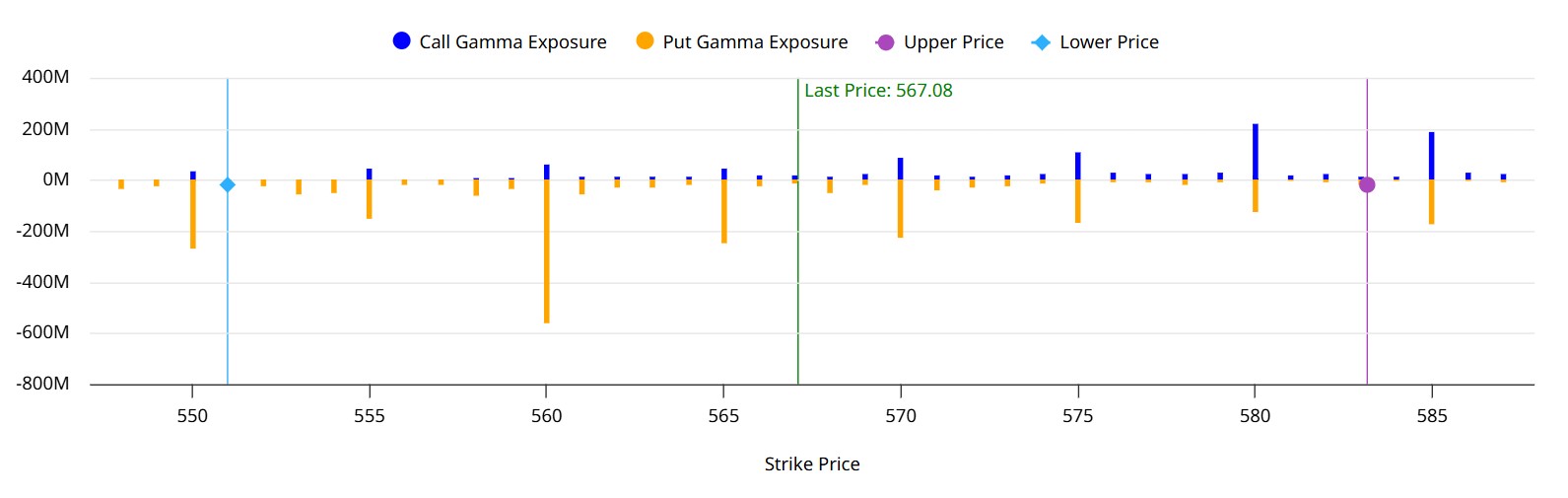This screenshot has height=498, width=1568.
Task: Click the tall call gamma bar at strike 580
Action: (x=1256, y=152)
